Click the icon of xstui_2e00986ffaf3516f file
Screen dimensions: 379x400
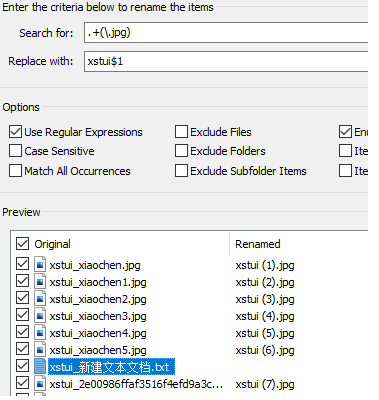[40, 384]
